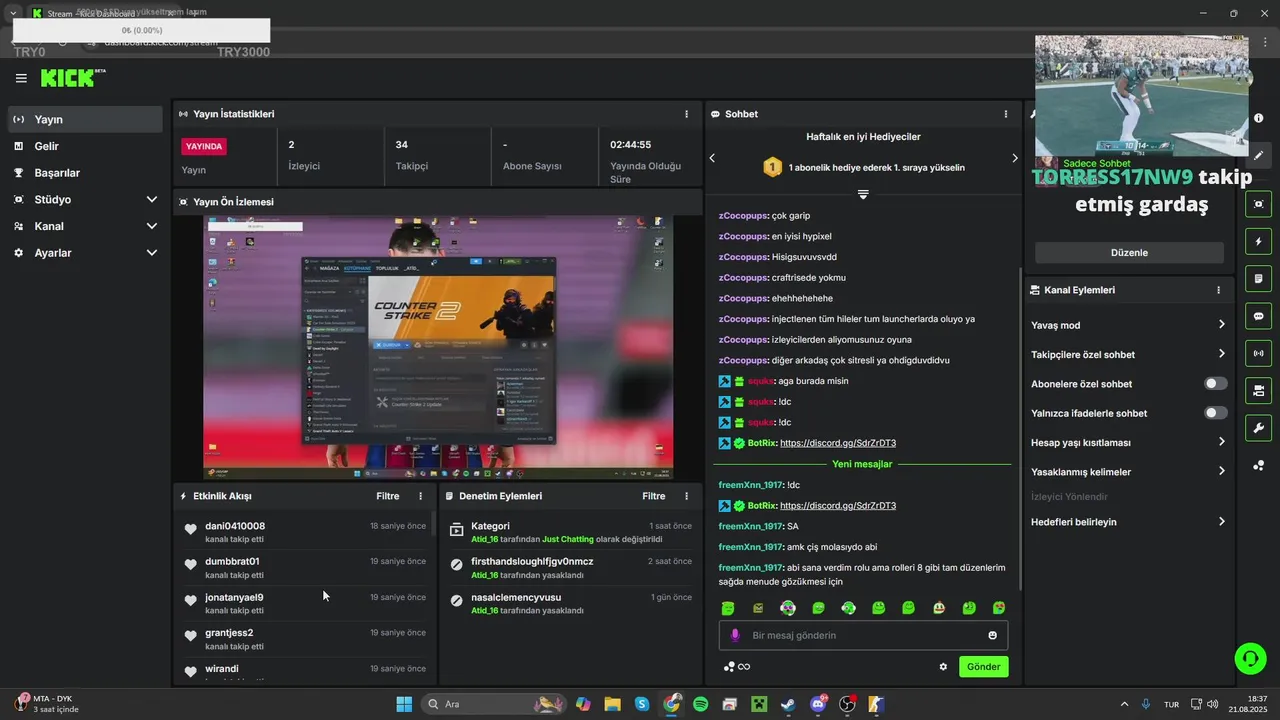
Task: Click the first green emote in chat row
Action: pos(728,608)
